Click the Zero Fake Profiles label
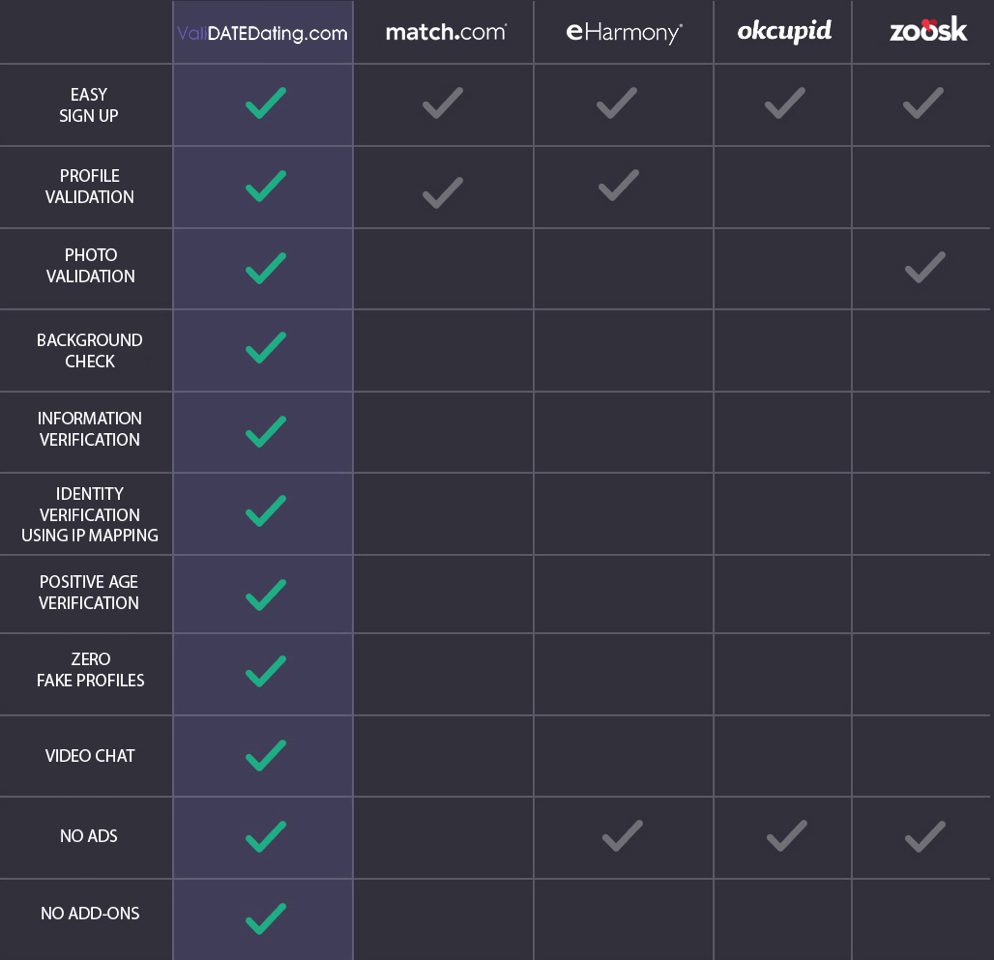The height and width of the screenshot is (960, 994). [90, 670]
